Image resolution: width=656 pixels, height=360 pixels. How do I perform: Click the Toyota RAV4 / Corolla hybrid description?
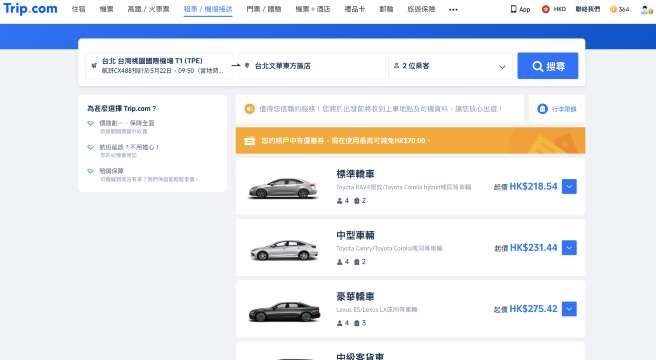404,187
